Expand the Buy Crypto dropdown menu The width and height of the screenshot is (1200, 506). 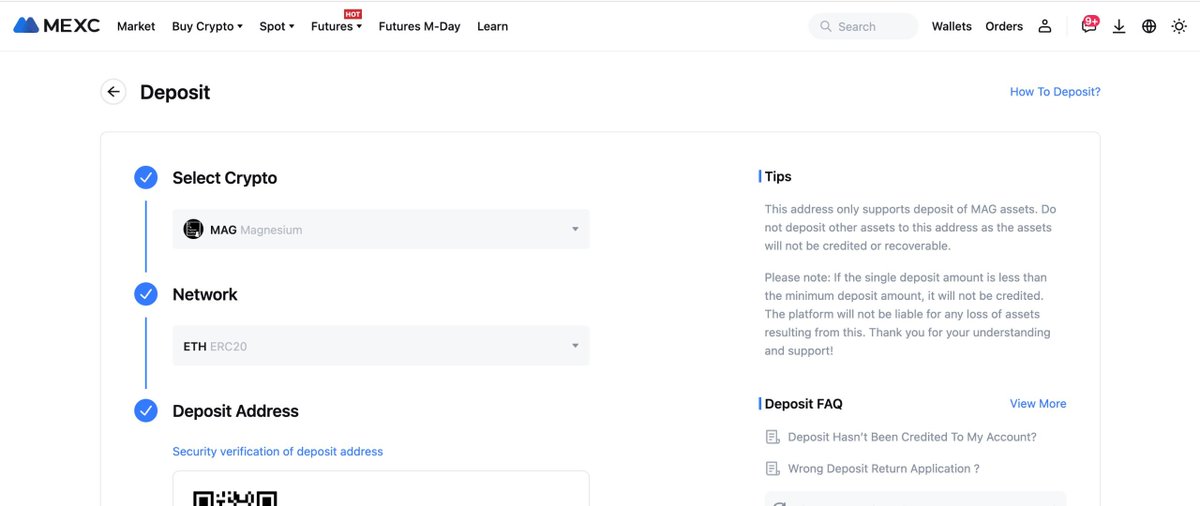207,27
